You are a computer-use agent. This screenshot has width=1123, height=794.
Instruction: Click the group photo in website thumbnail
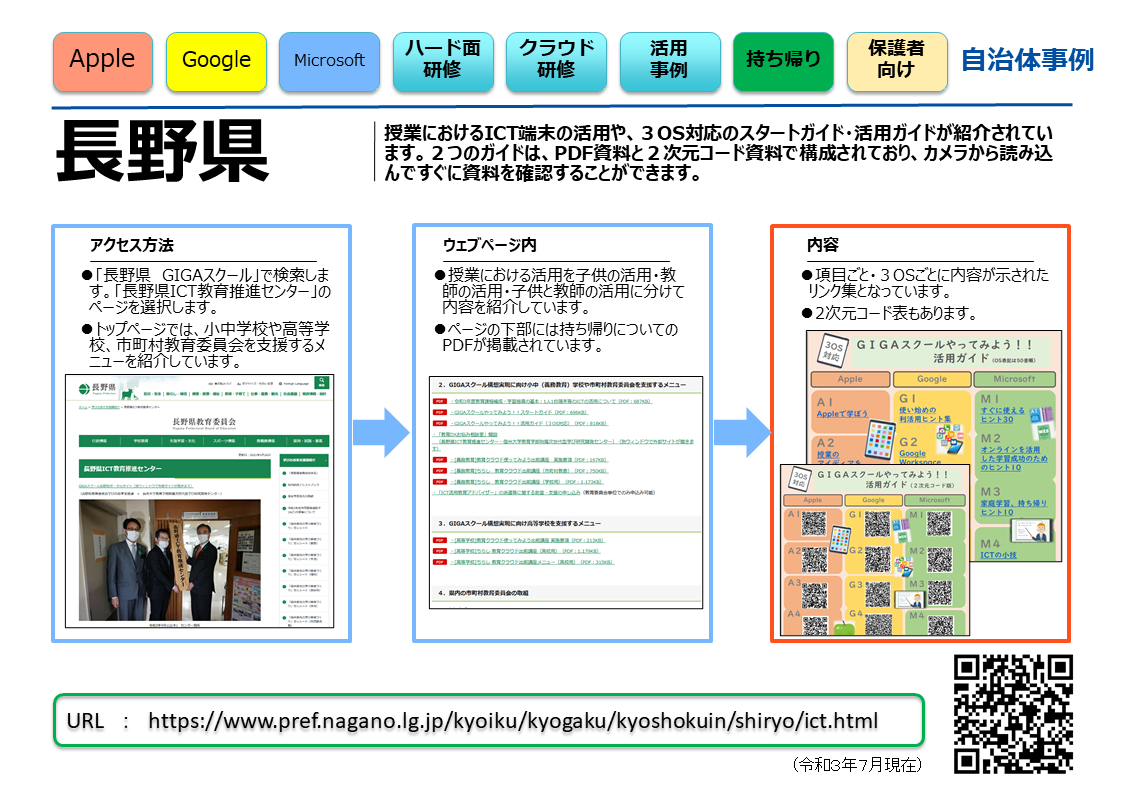(170, 559)
